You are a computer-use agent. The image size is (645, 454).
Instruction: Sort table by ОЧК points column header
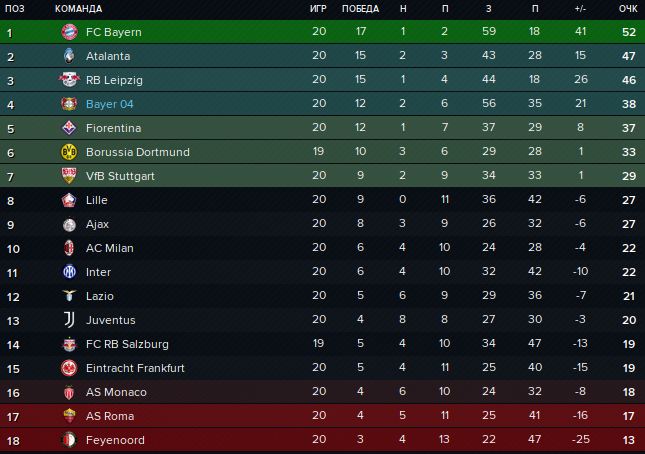pyautogui.click(x=628, y=9)
